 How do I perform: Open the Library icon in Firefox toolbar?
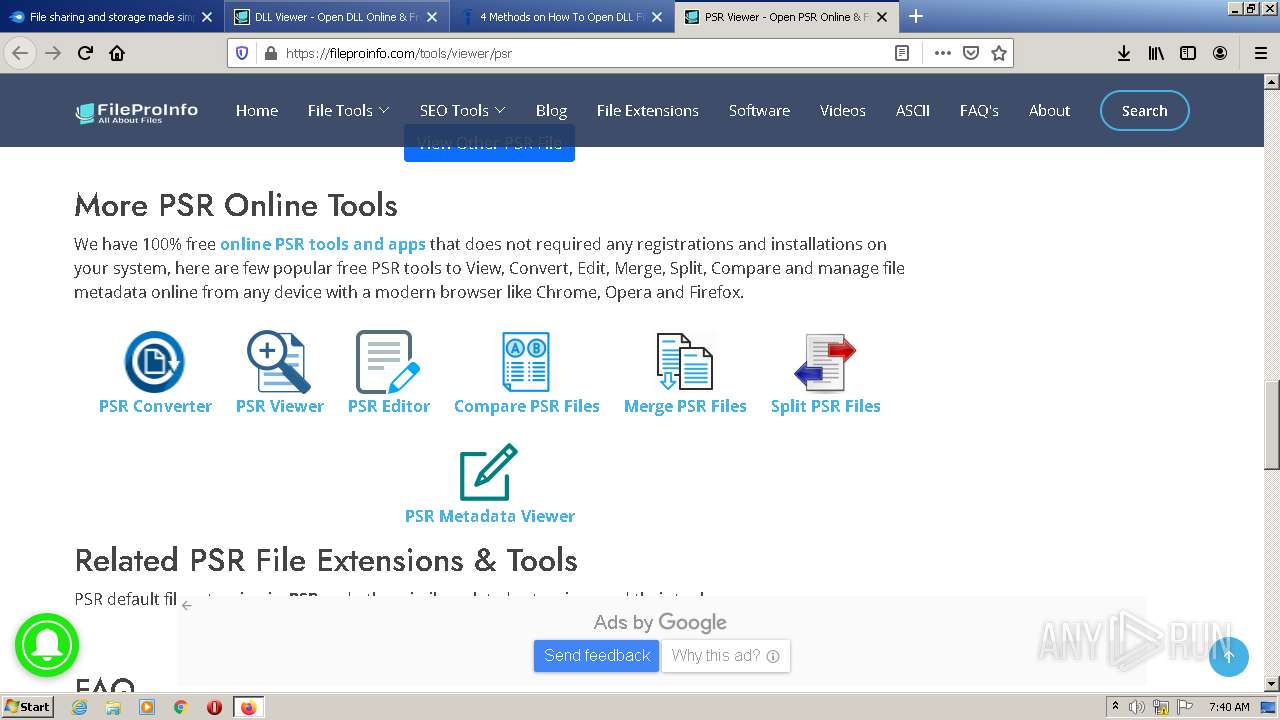coord(1156,53)
